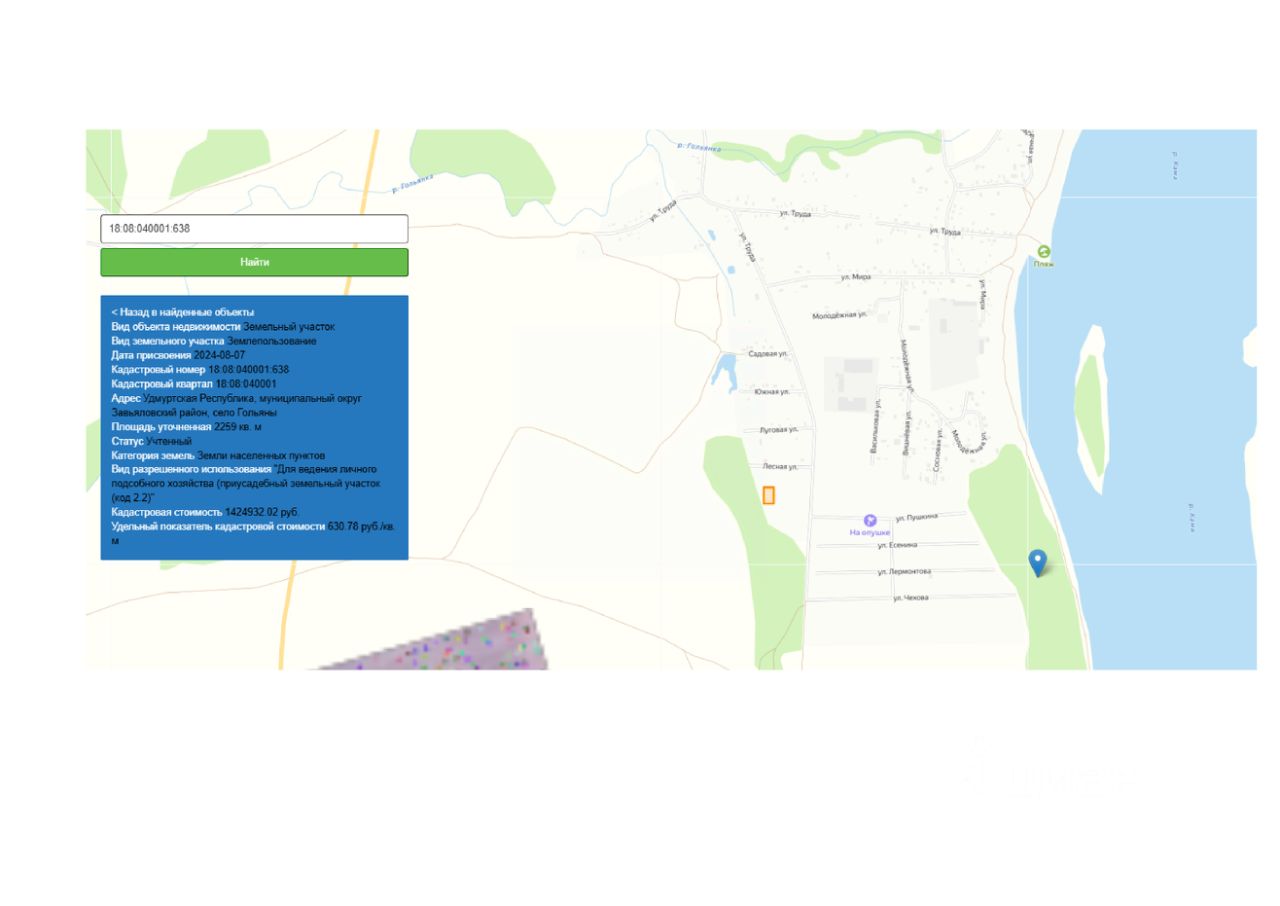The image size is (1280, 906).
Task: Click the Луговая ул. street label
Action: [779, 429]
